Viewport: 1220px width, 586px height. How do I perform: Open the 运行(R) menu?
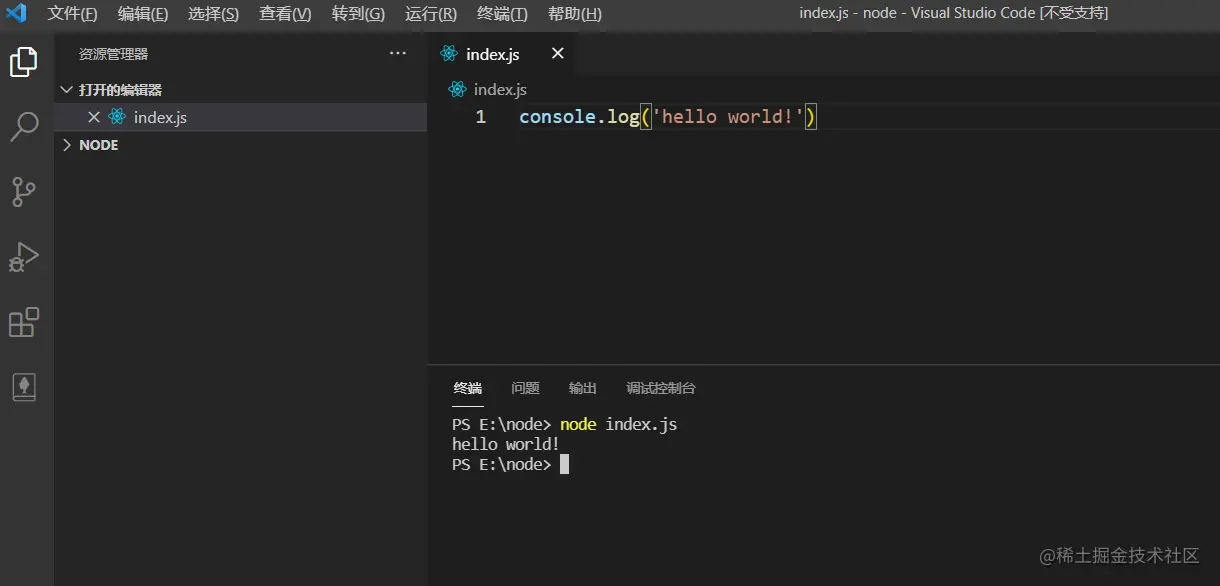[431, 14]
